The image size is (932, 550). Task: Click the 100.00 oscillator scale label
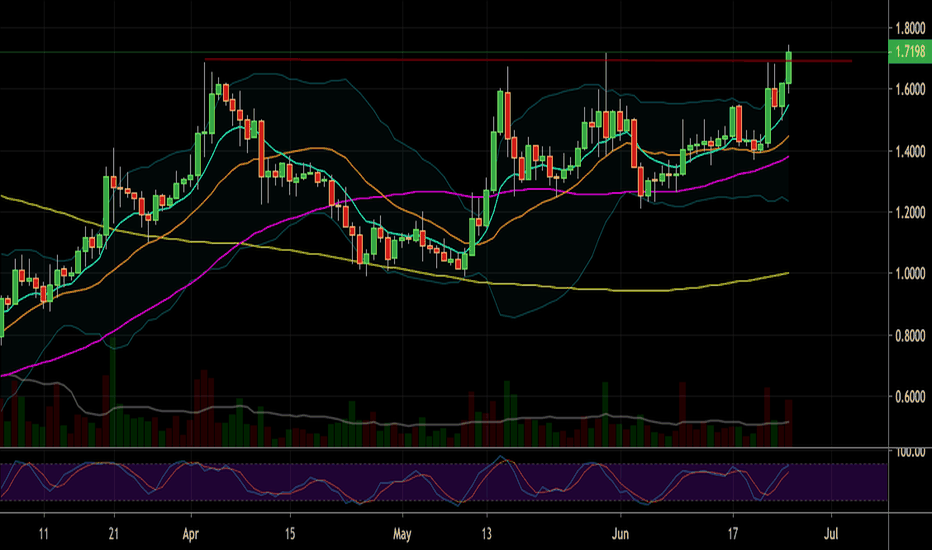pos(911,452)
